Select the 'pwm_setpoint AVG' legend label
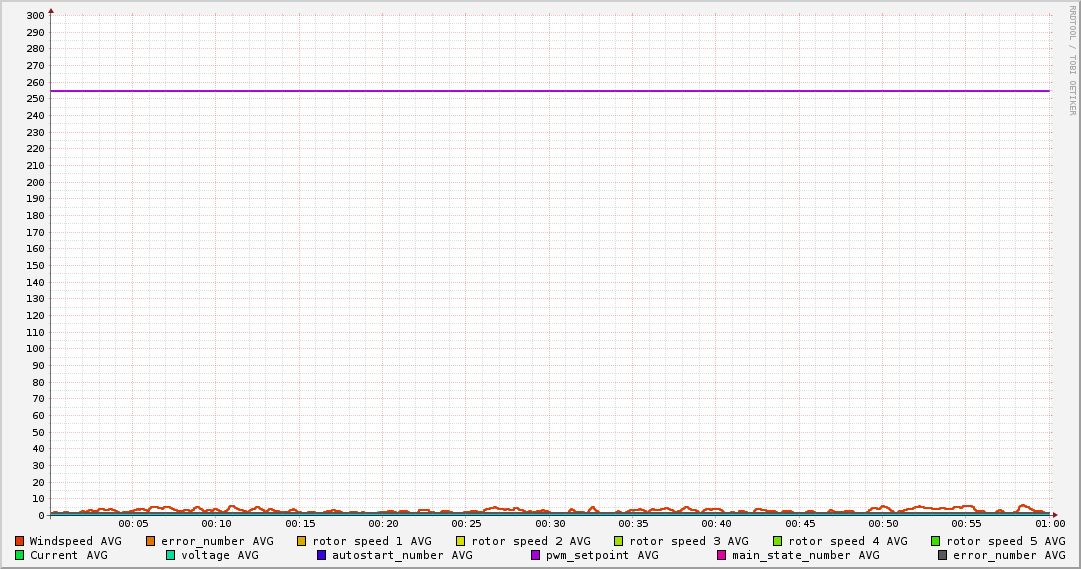Screen dimensions: 1081x569 pos(602,555)
